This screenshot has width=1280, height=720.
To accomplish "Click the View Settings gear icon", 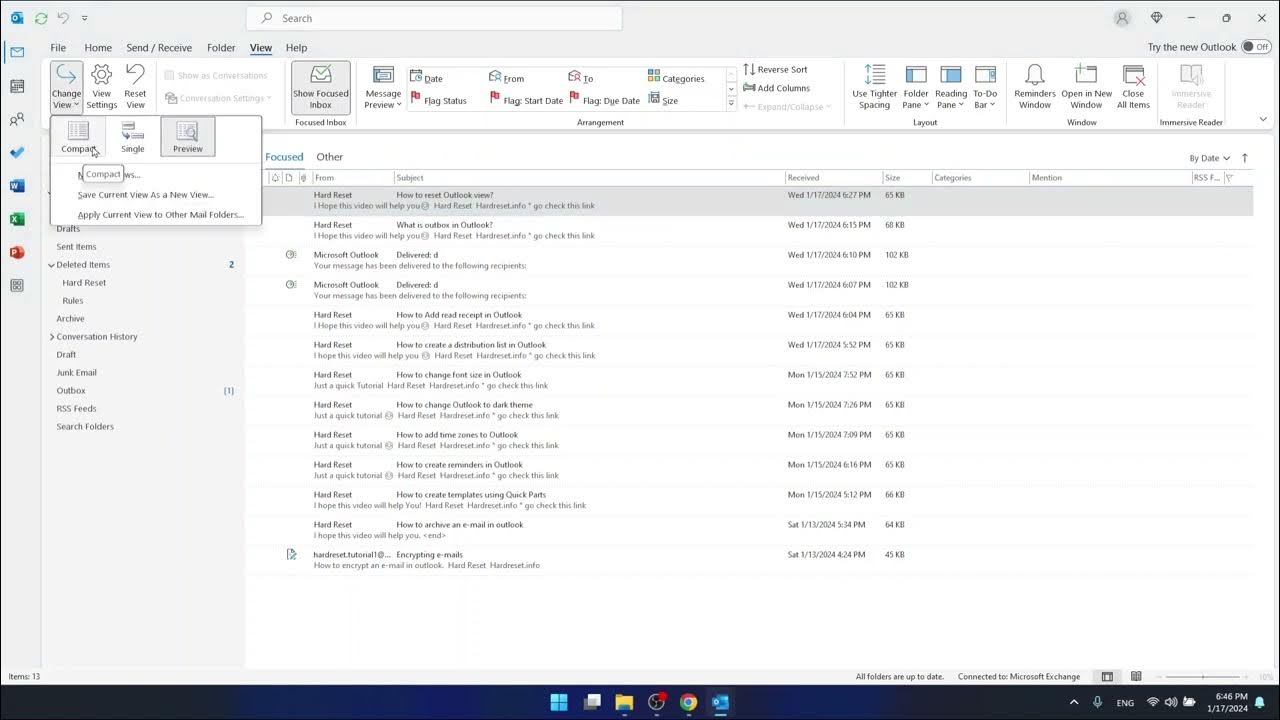I will point(101,76).
